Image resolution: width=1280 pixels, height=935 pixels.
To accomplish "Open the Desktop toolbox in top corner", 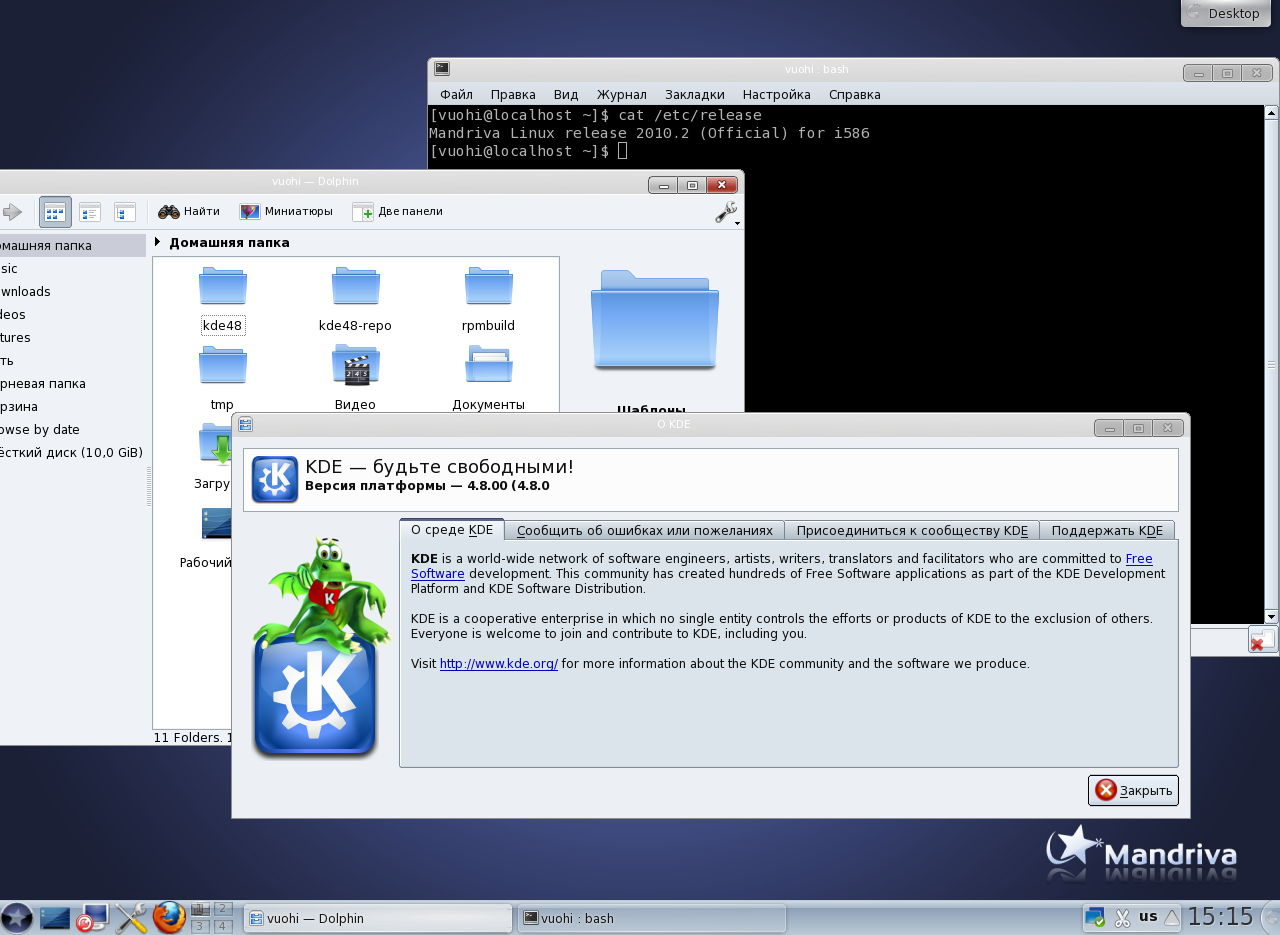I will 1225,13.
